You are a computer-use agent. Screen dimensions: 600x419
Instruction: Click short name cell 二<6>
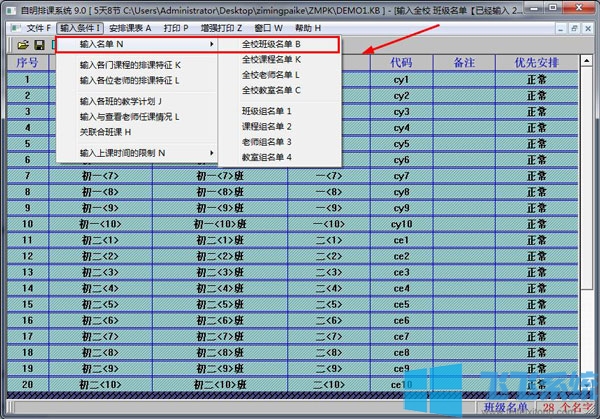coord(329,321)
